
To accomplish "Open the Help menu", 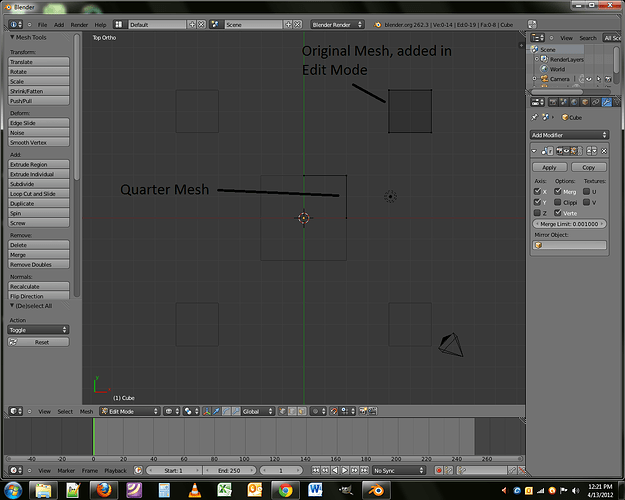I will point(100,25).
